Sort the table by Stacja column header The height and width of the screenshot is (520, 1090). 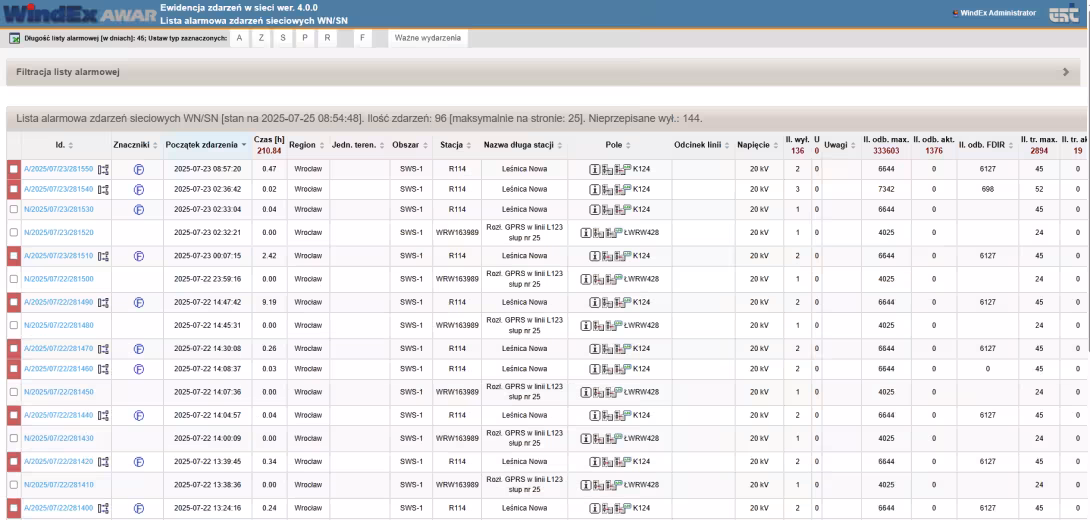pyautogui.click(x=453, y=146)
